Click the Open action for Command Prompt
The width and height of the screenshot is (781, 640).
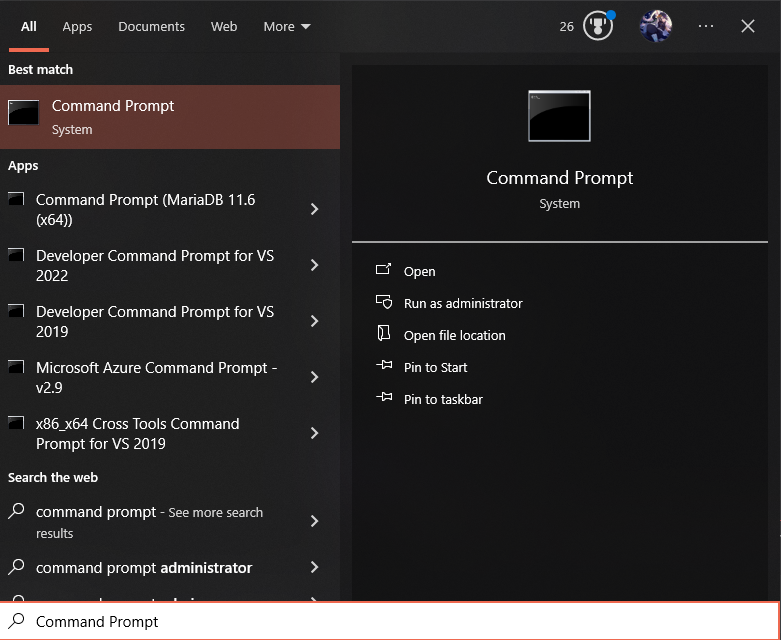[x=419, y=271]
